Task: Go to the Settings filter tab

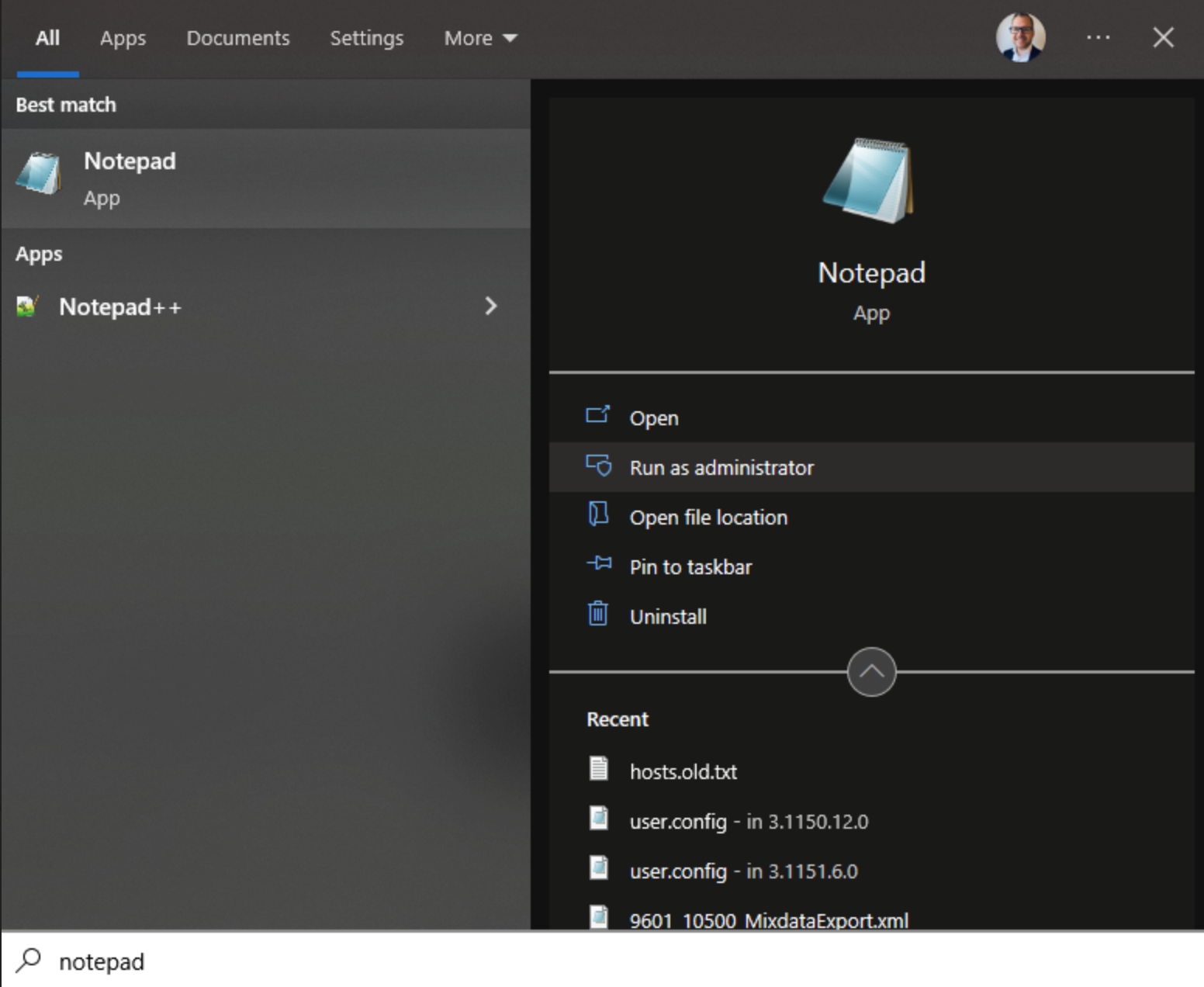Action: 367,38
